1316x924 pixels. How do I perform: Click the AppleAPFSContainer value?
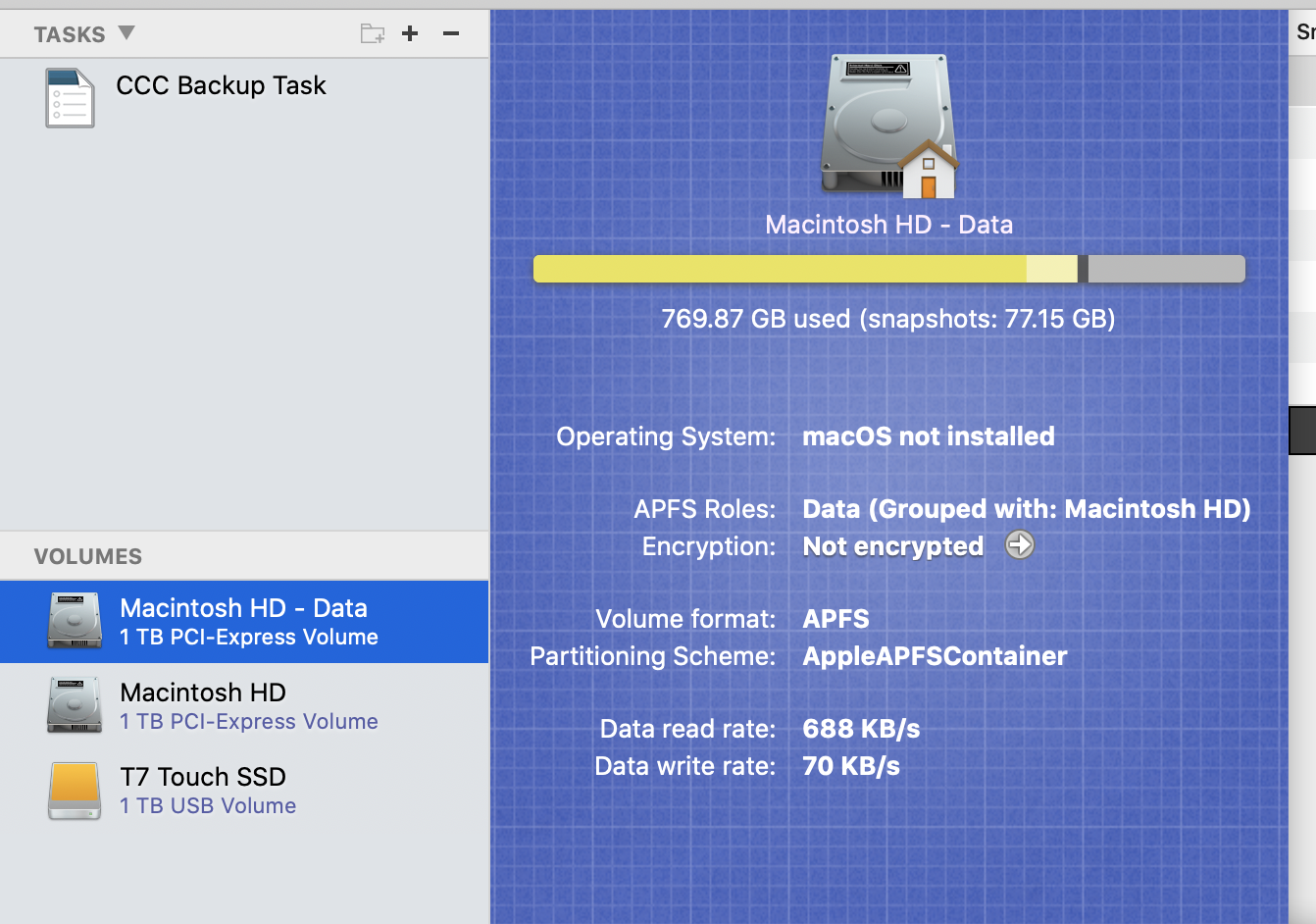(935, 656)
